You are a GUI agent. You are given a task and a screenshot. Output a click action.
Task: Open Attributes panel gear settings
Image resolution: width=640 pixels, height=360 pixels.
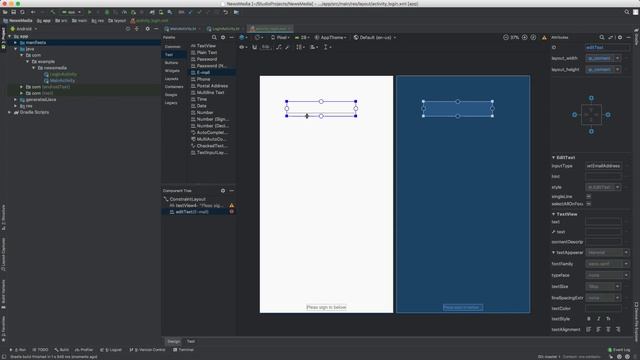pyautogui.click(x=620, y=37)
